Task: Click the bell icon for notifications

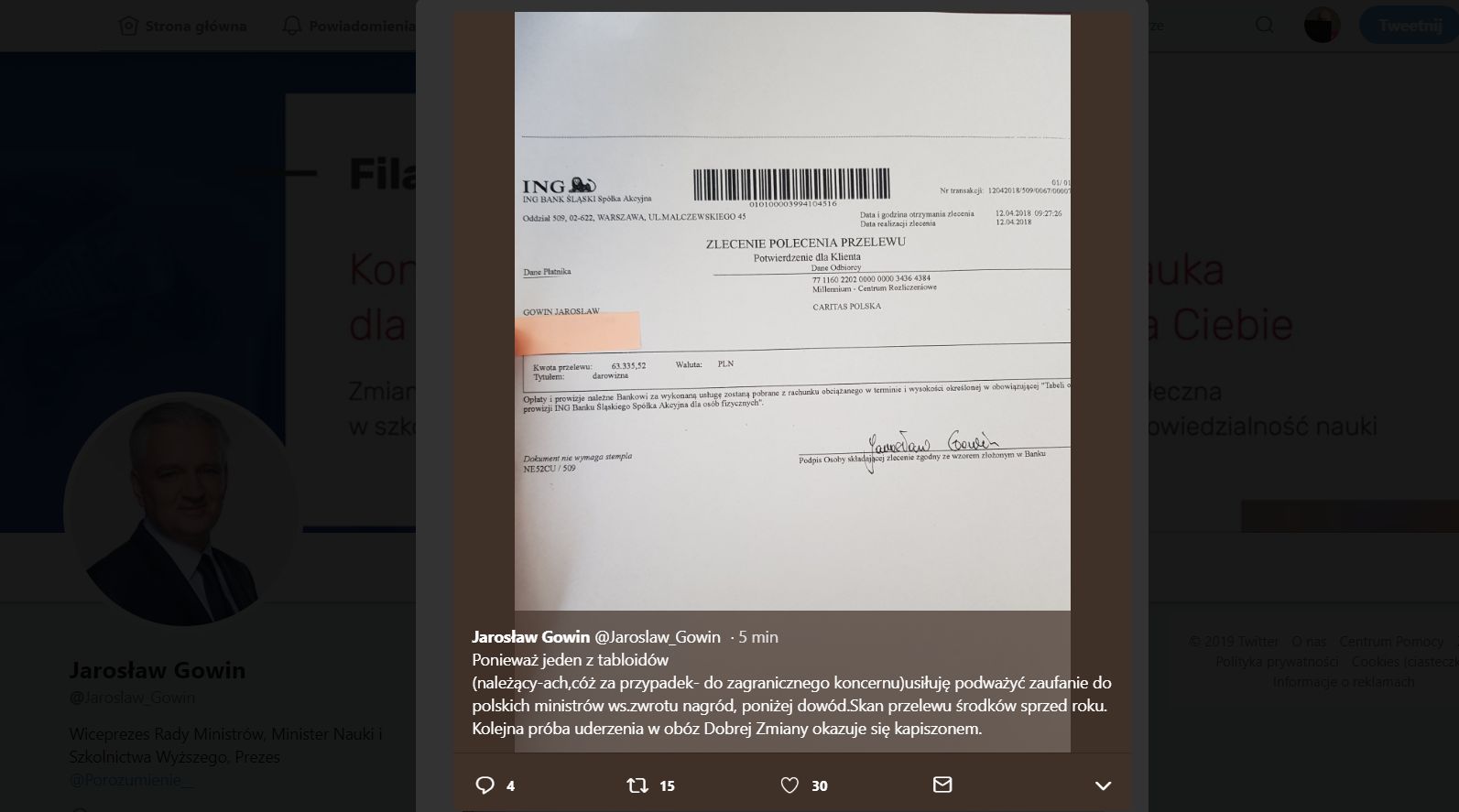Action: click(292, 26)
